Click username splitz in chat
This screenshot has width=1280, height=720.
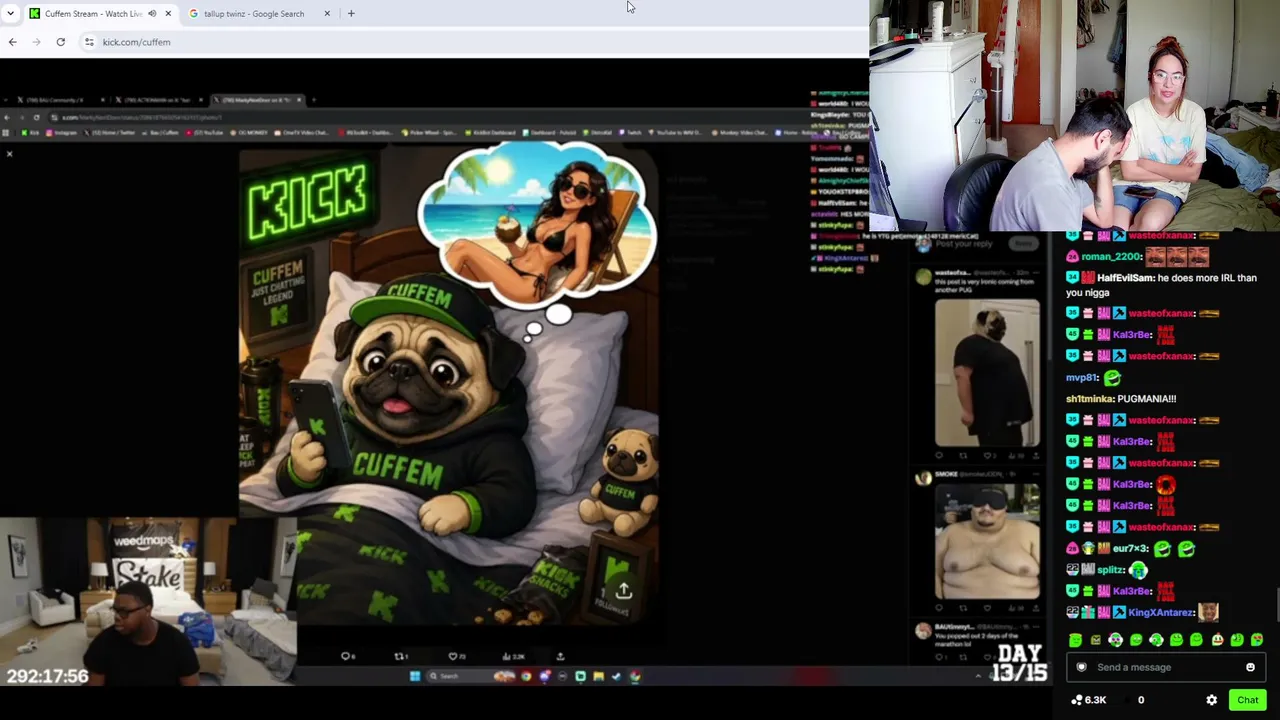coord(1110,570)
